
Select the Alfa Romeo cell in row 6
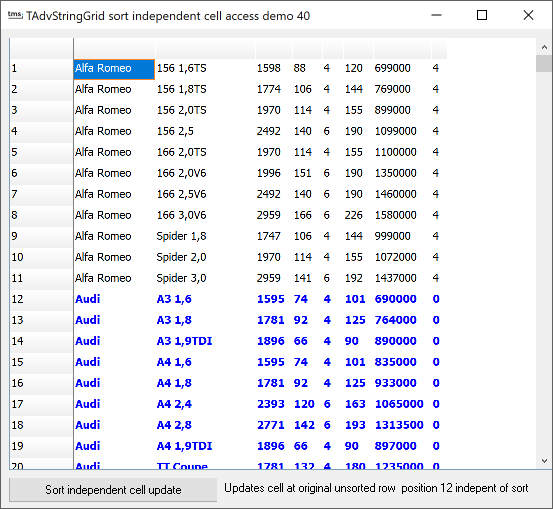[114, 174]
